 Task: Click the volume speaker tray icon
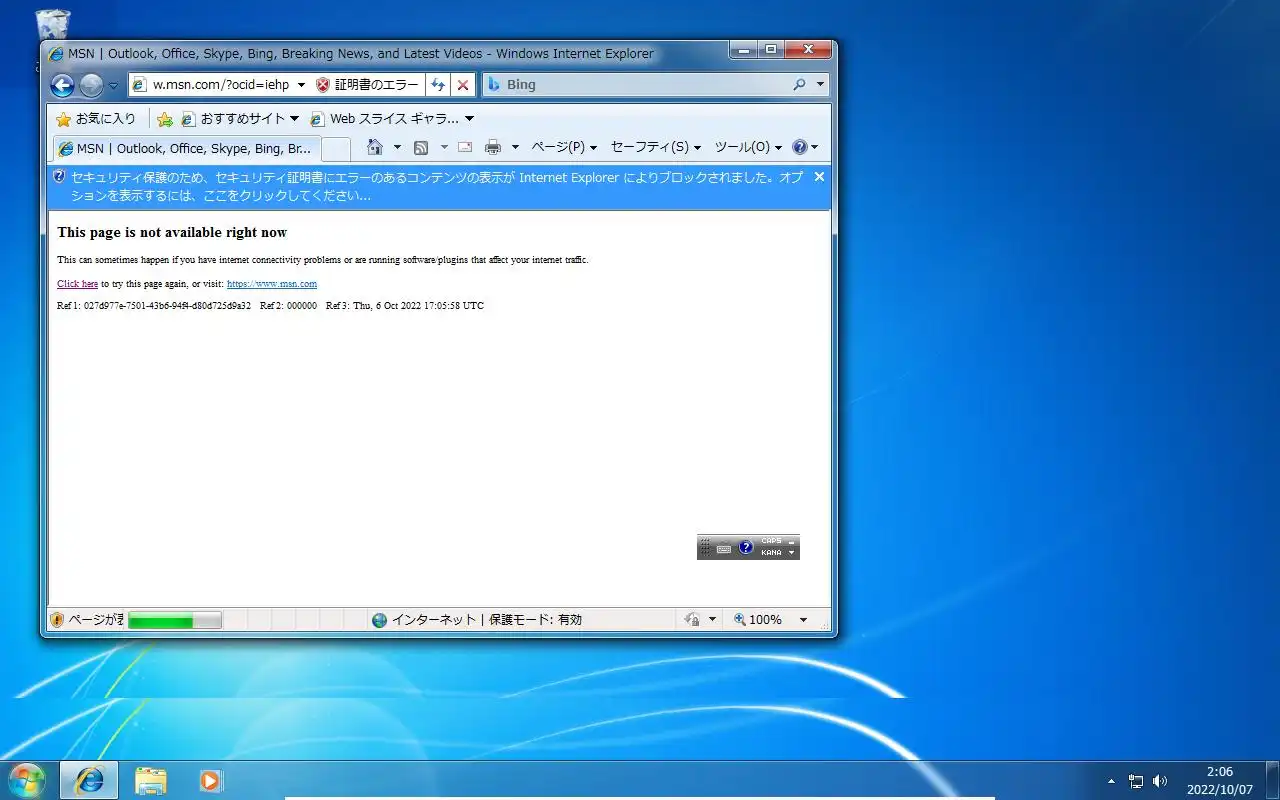click(x=1160, y=781)
